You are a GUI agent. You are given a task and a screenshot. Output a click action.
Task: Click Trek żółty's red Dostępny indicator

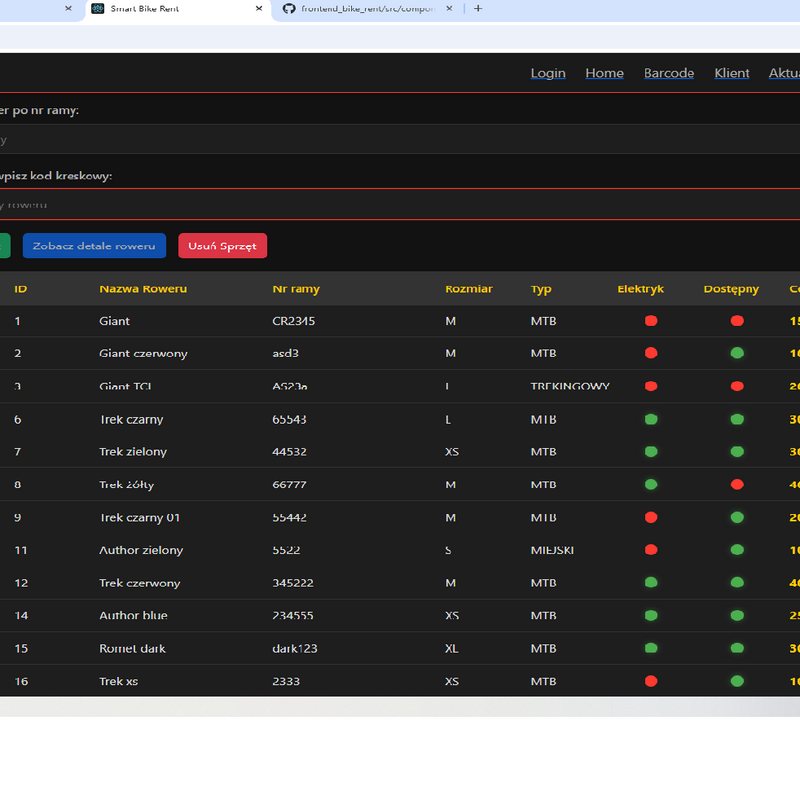tap(737, 484)
